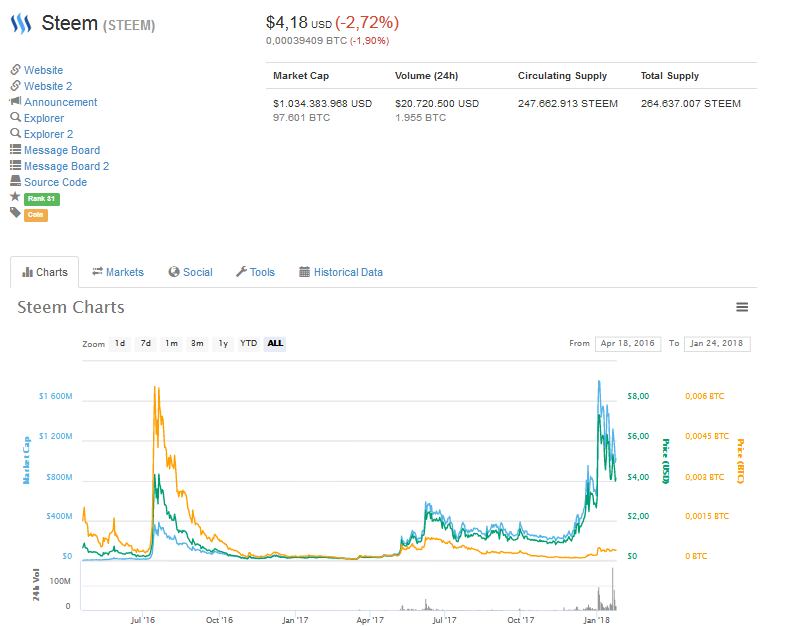Switch to the Social tab

[x=191, y=272]
